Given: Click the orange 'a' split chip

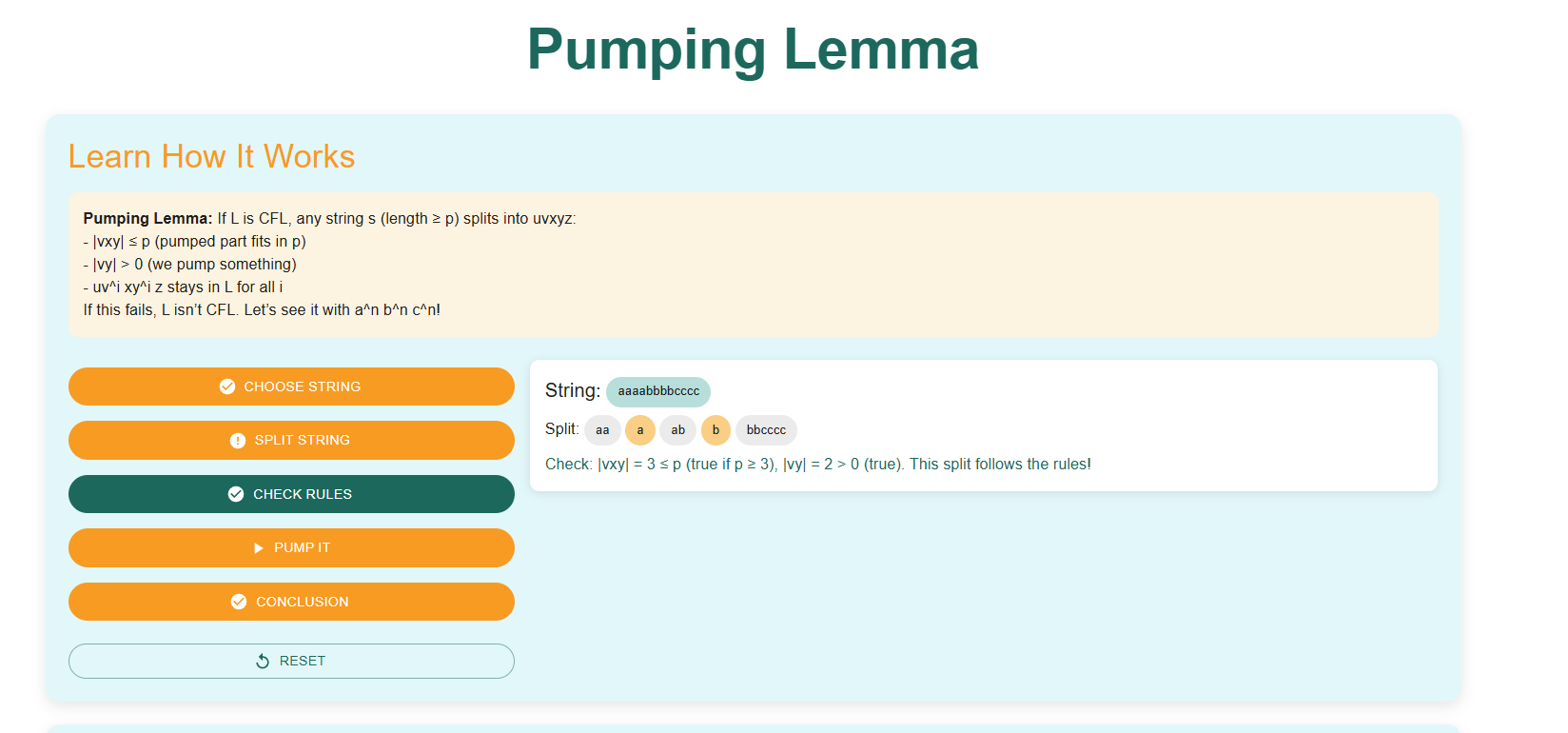Looking at the screenshot, I should pos(640,430).
